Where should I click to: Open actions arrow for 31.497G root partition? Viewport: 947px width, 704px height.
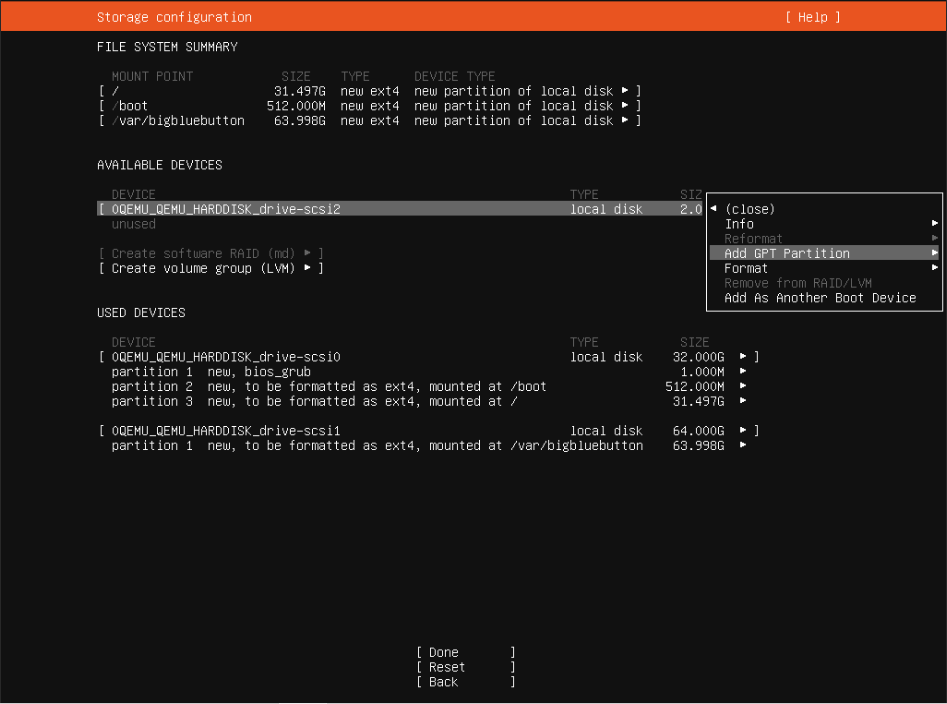(x=743, y=401)
